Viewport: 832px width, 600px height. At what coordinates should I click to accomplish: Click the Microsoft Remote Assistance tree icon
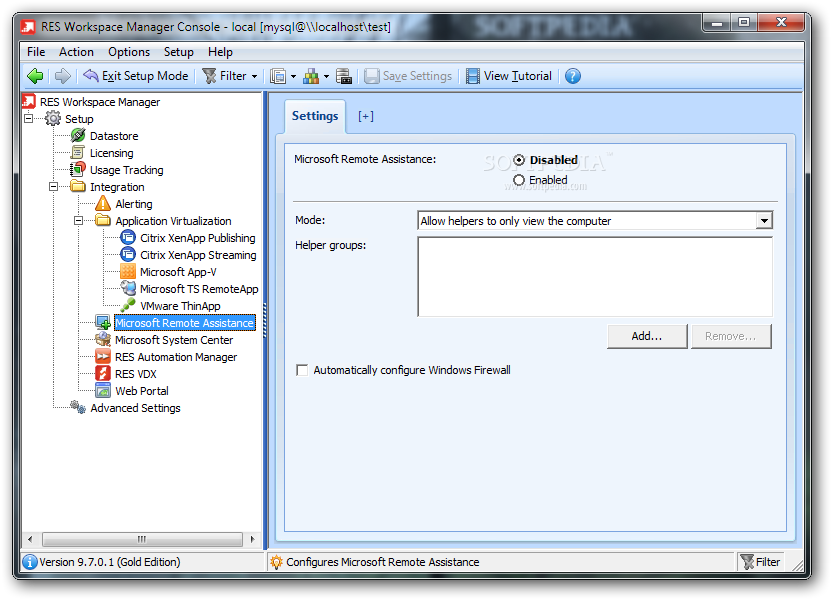pos(103,323)
